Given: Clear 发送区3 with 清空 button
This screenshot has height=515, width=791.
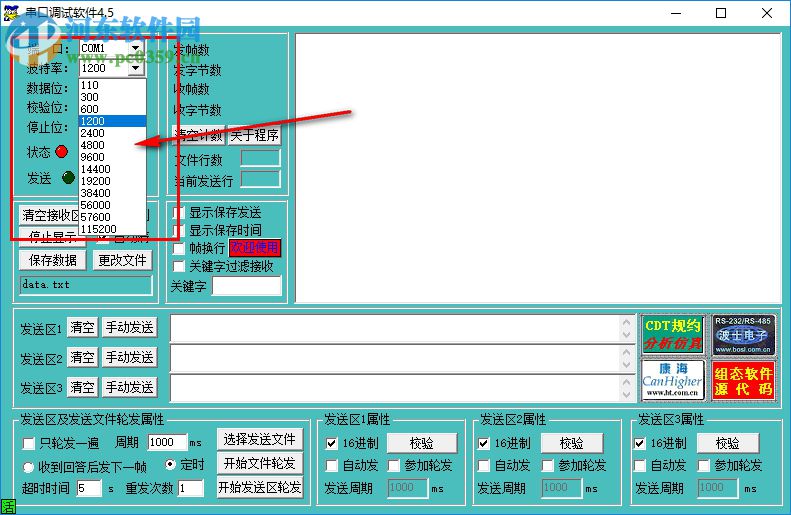Looking at the screenshot, I should pyautogui.click(x=82, y=387).
